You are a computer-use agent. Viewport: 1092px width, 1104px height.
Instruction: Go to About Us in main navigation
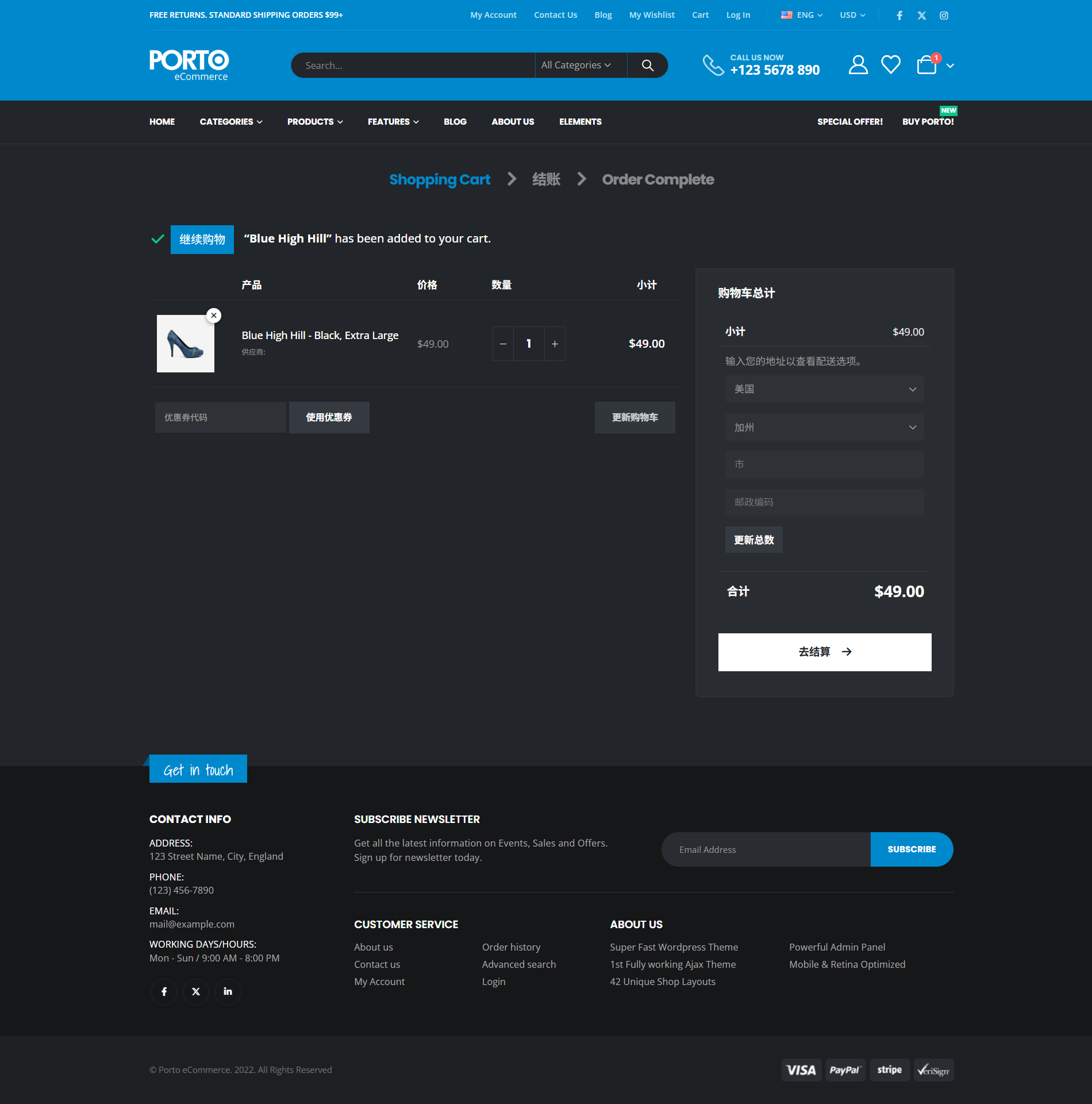(x=513, y=122)
